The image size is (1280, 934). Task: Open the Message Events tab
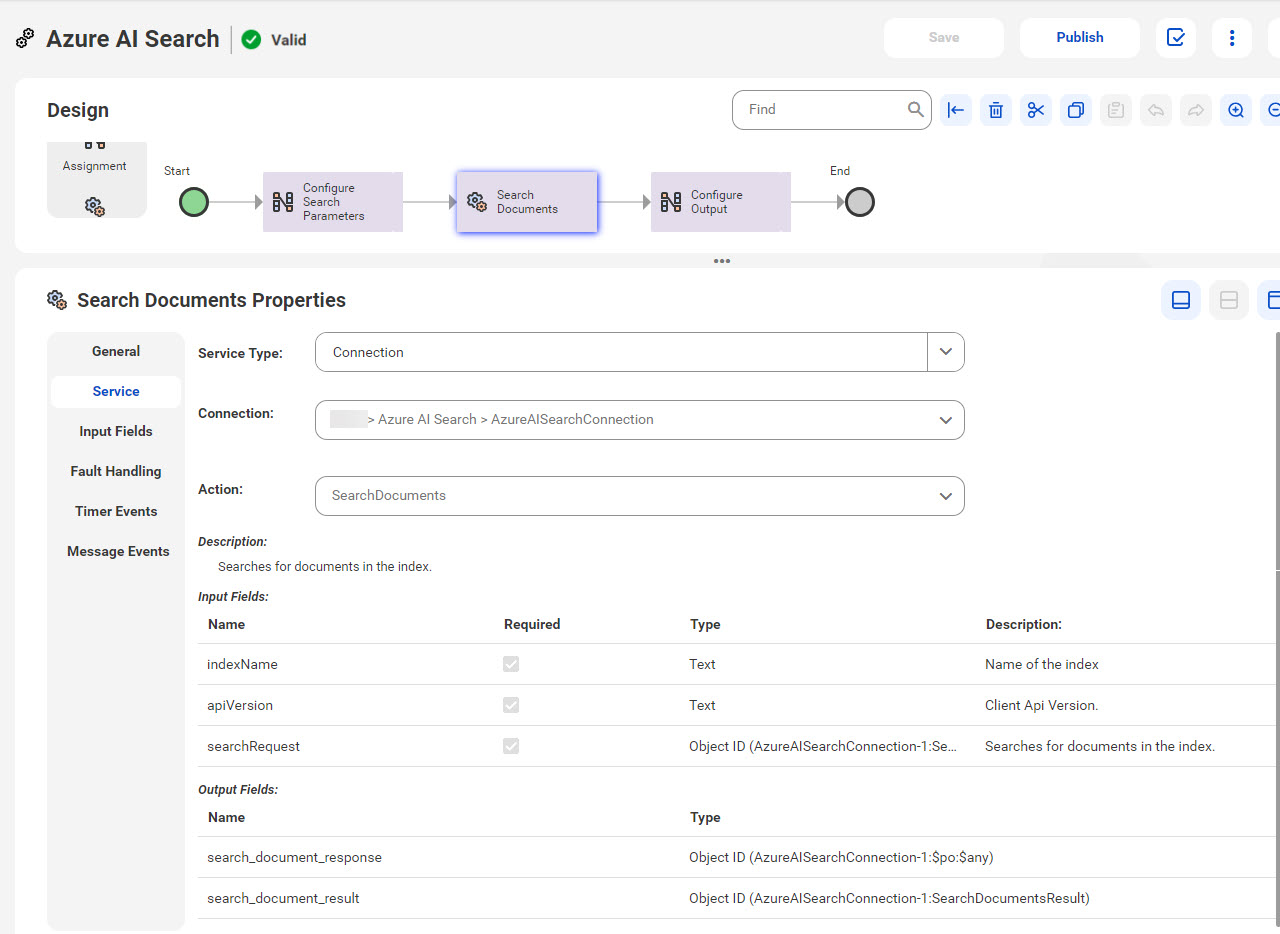coord(116,551)
